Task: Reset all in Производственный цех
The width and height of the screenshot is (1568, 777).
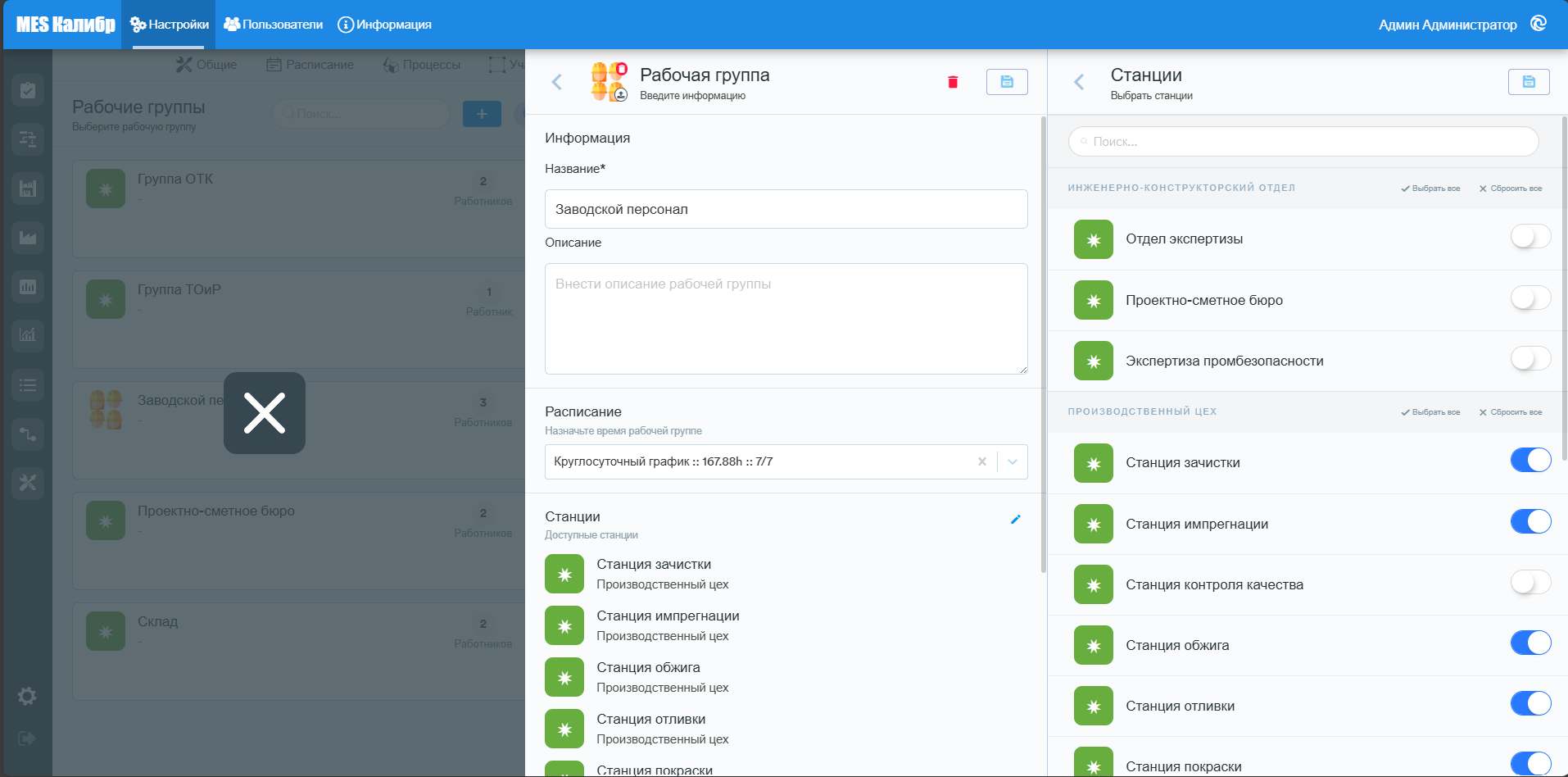Action: click(1511, 412)
